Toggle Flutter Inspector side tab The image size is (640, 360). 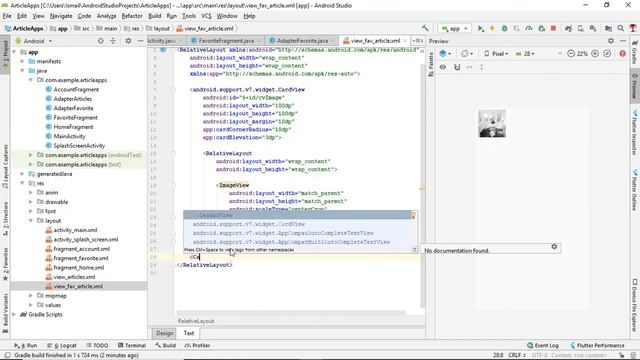635,132
